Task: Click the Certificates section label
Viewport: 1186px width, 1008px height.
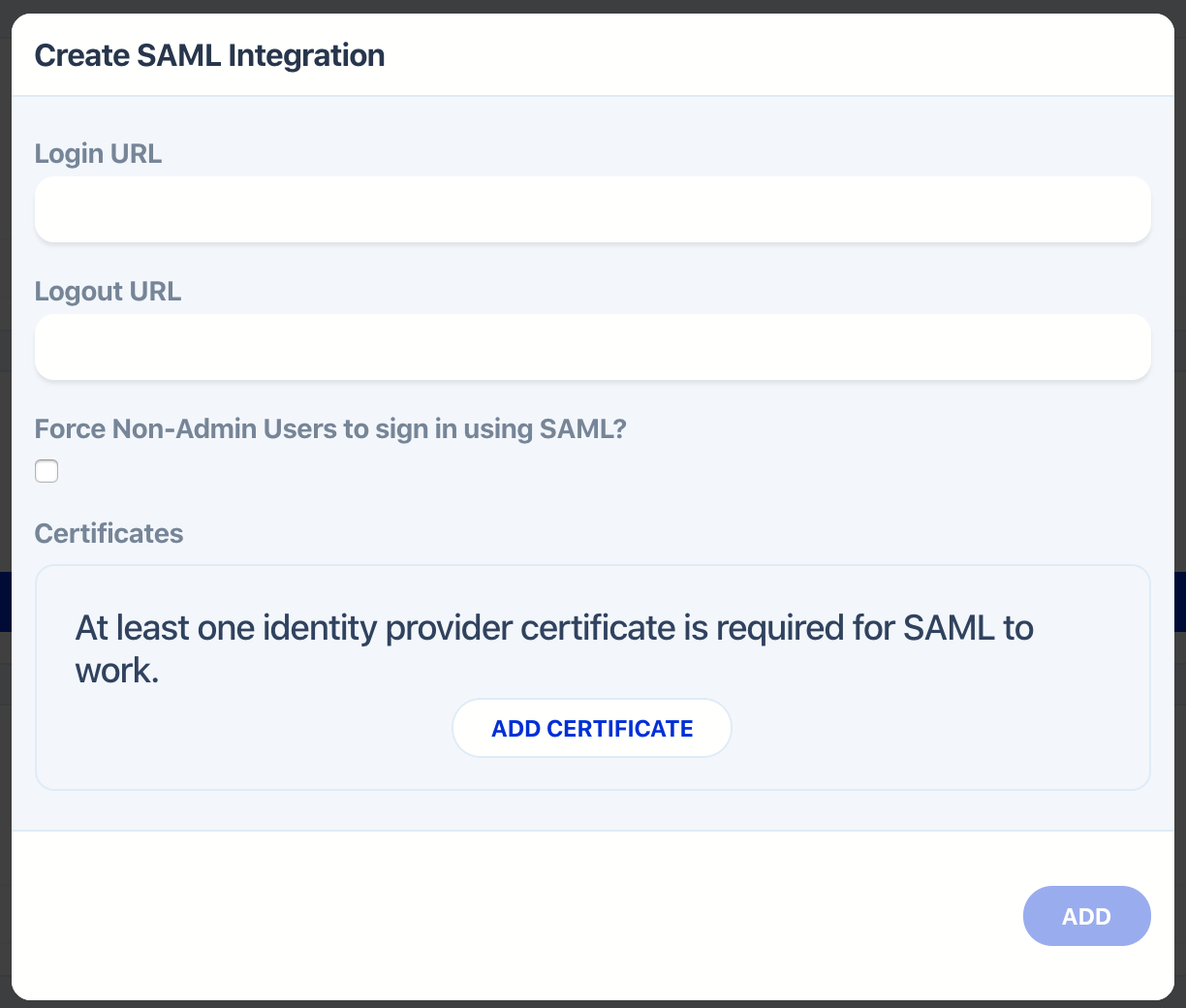Action: tap(109, 534)
